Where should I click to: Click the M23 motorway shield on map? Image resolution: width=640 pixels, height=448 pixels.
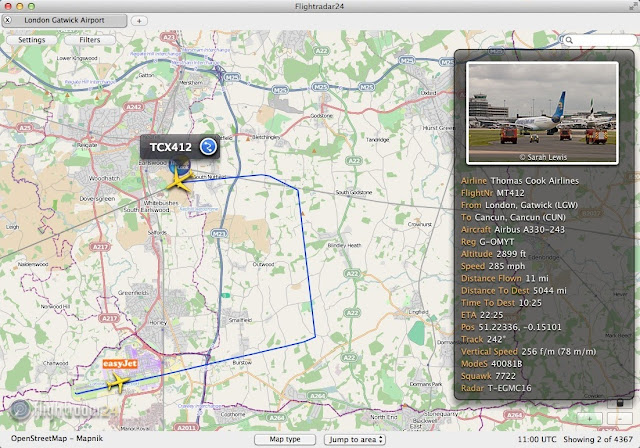(219, 234)
